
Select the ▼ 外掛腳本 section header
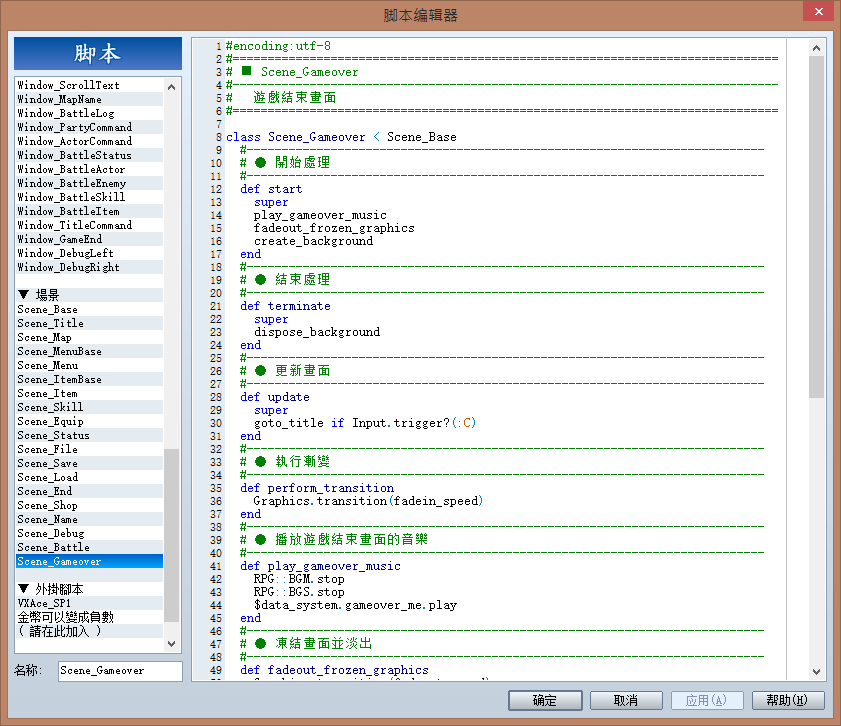pyautogui.click(x=90, y=589)
